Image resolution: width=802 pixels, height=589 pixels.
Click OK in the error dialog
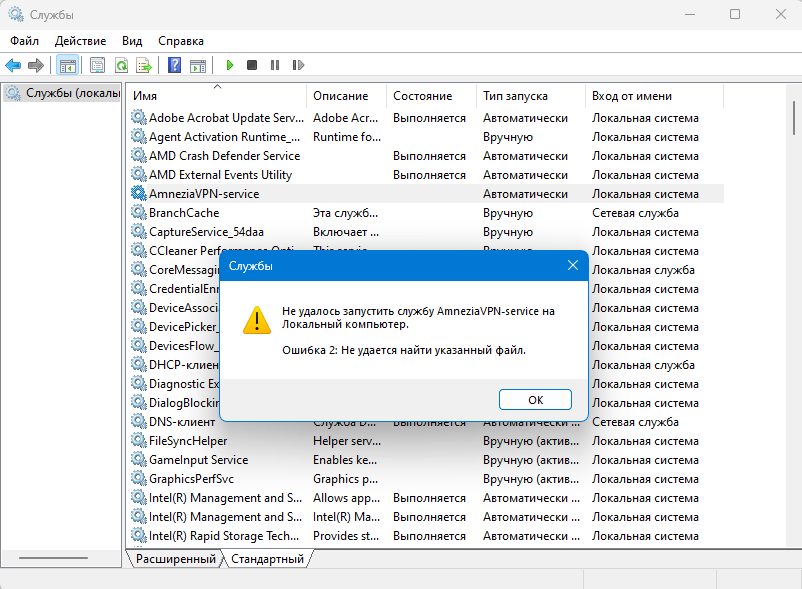coord(535,399)
